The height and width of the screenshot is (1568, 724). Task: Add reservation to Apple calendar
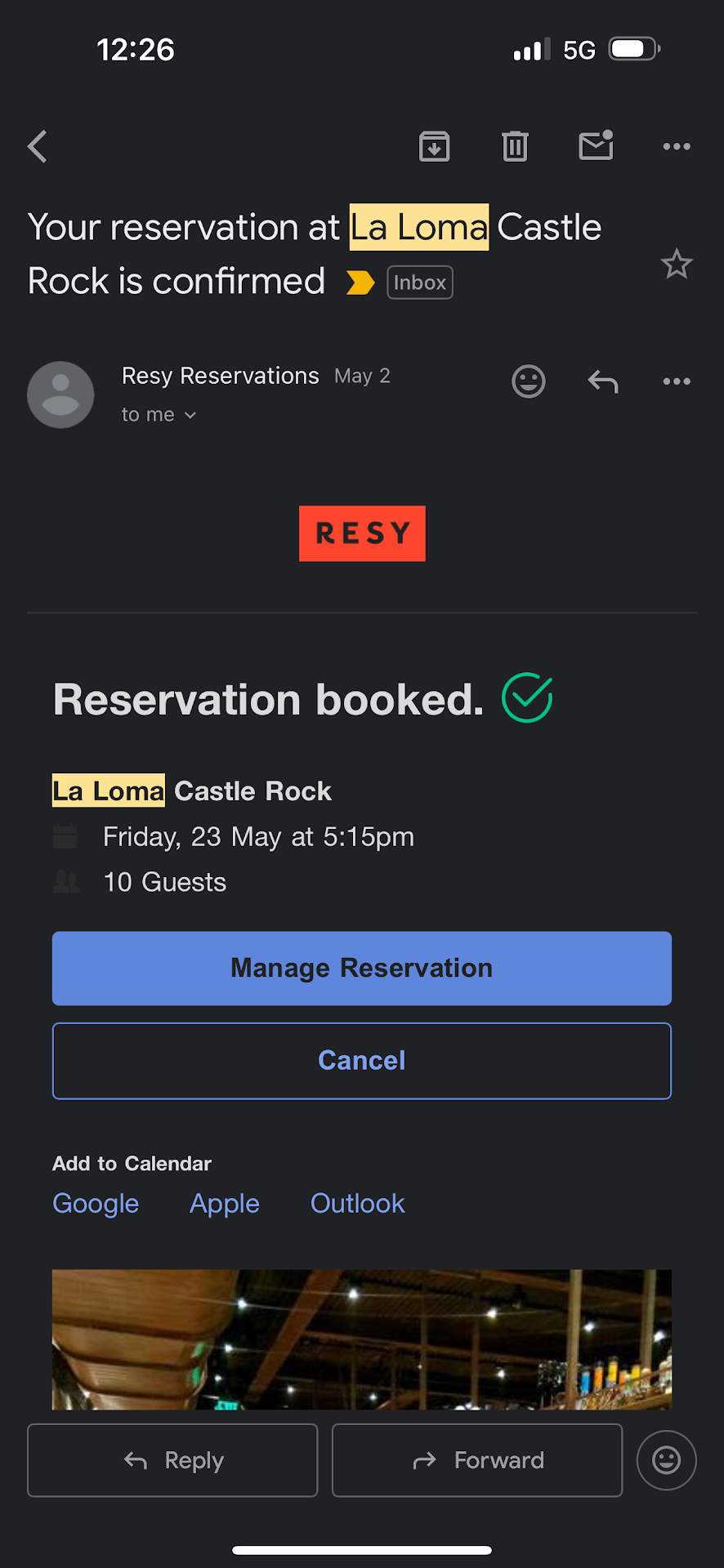(225, 1204)
